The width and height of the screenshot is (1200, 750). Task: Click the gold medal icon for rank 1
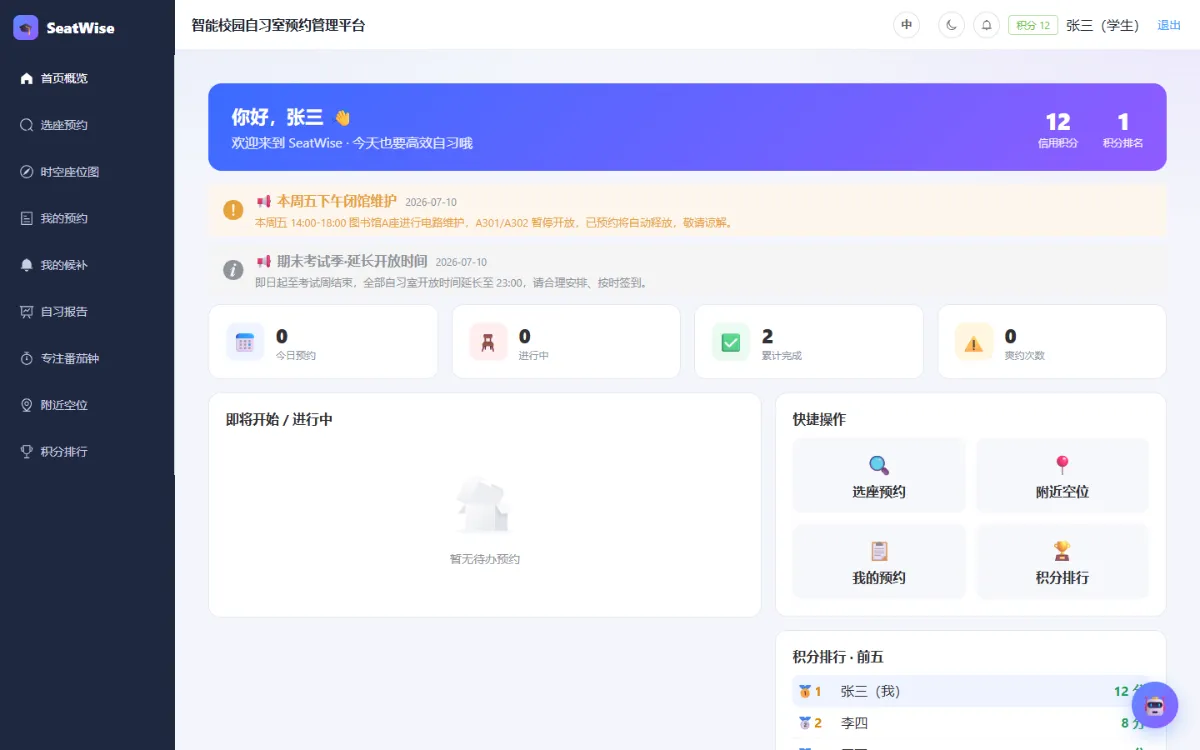click(x=804, y=691)
